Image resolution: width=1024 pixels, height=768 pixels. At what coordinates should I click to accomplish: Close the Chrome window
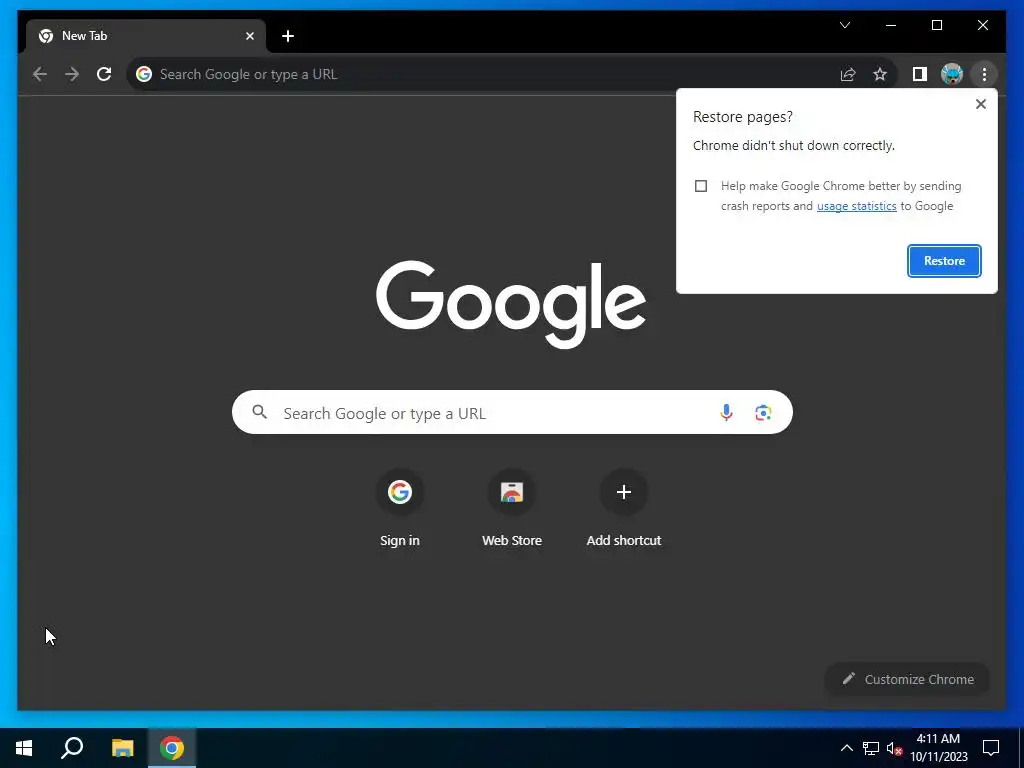[983, 25]
